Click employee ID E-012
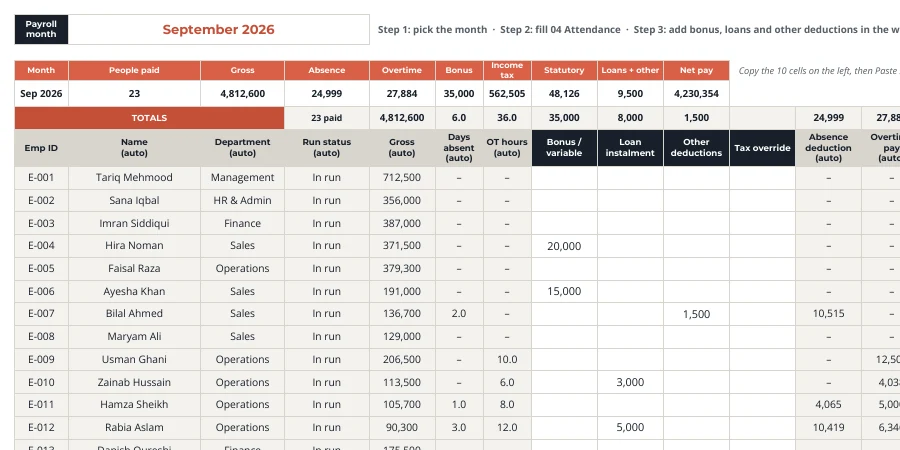900x450 pixels. [41, 428]
